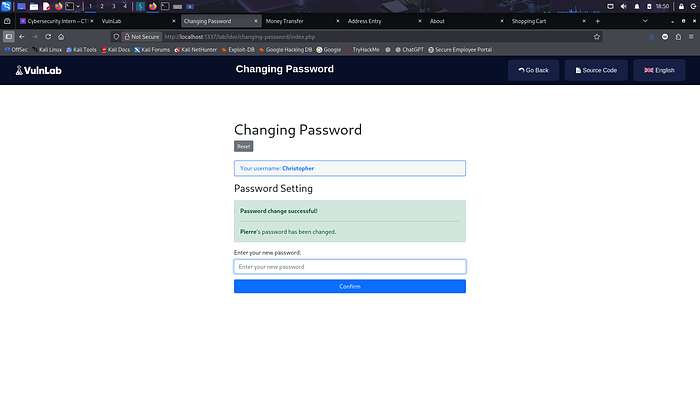Launch Firefox from the panel launcher
The height and width of the screenshot is (394, 700).
point(58,6)
